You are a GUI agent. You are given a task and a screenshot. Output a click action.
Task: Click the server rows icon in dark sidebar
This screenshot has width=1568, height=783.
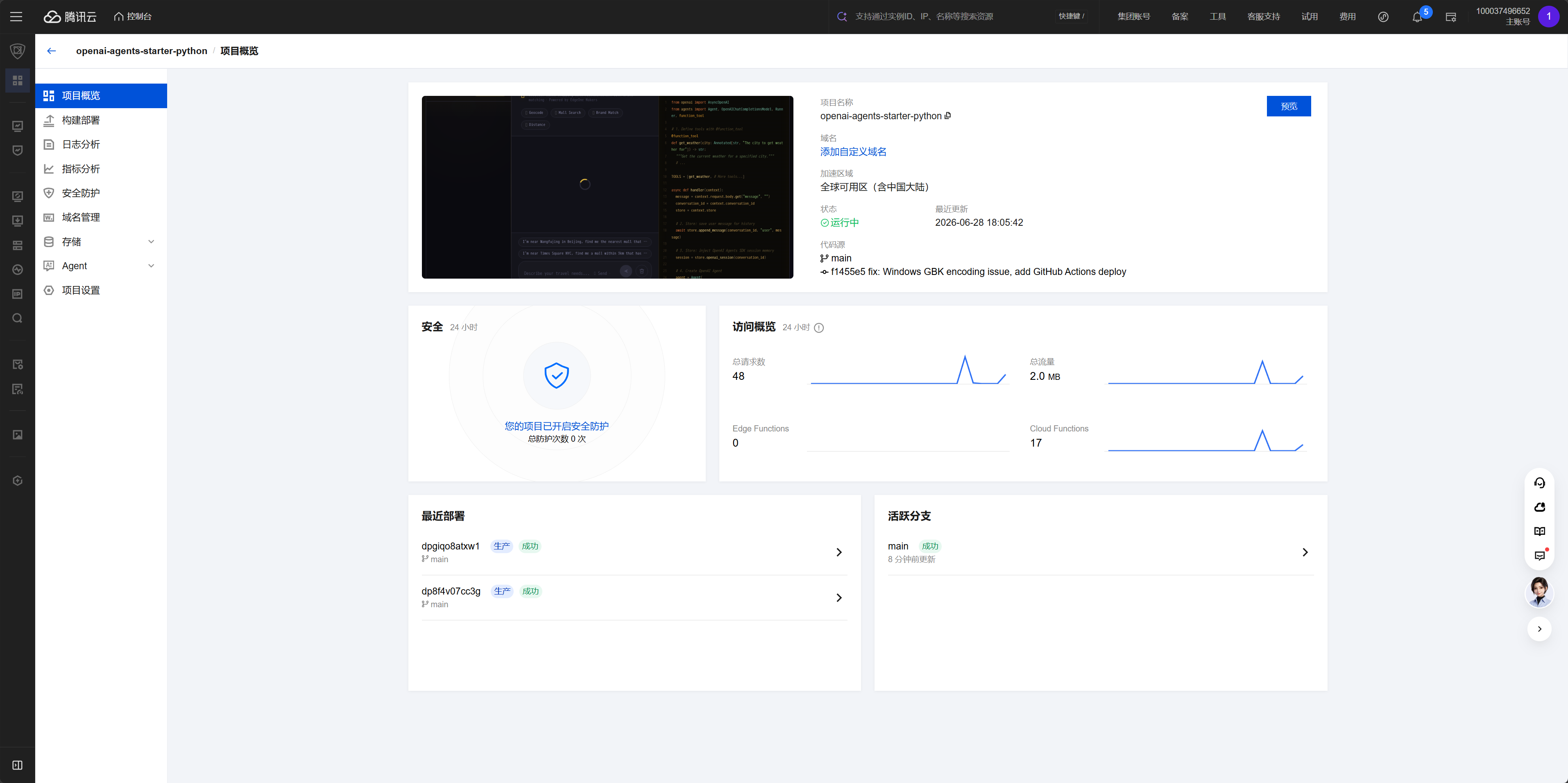point(18,245)
